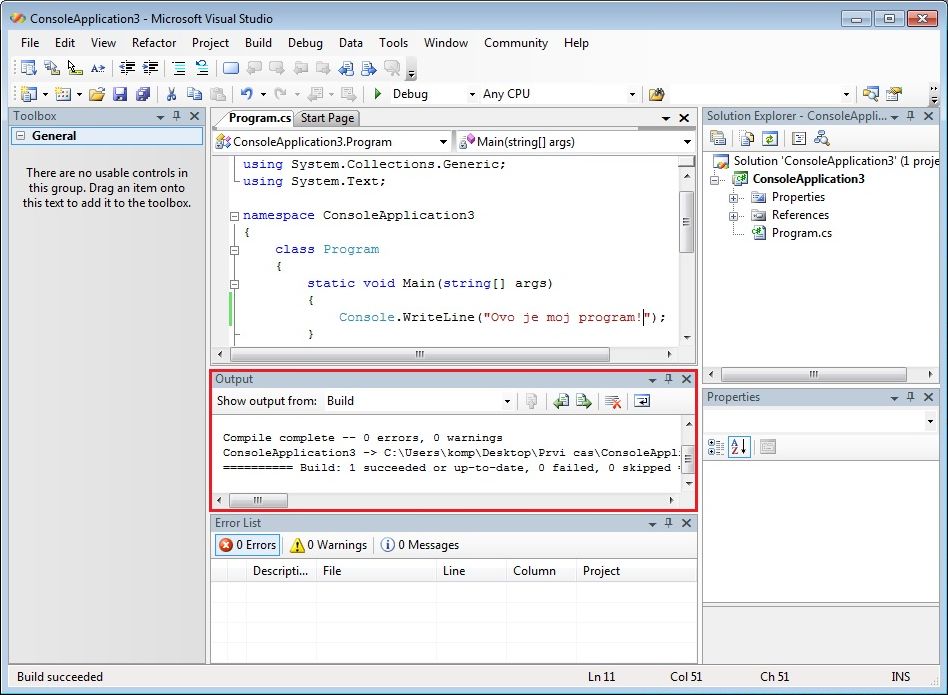The image size is (948, 695).
Task: Expand the Properties node in Solution Explorer
Action: coord(733,198)
